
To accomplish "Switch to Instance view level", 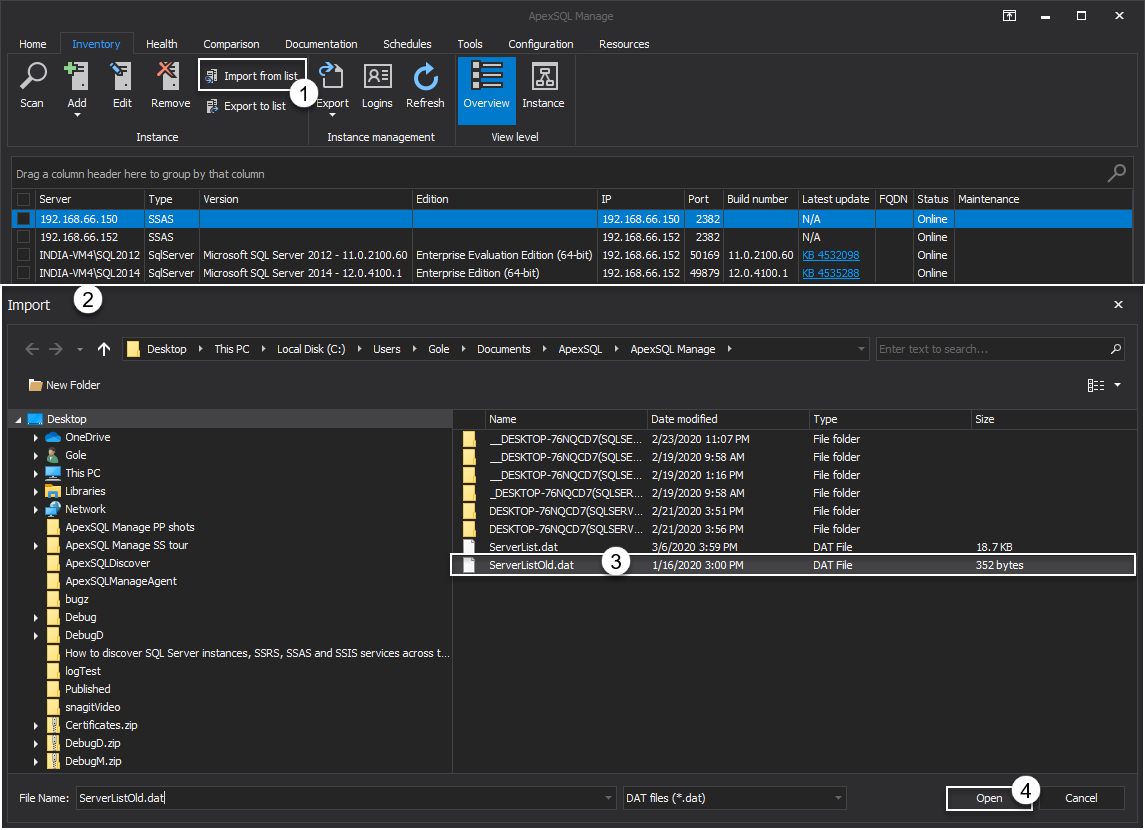I will [543, 77].
